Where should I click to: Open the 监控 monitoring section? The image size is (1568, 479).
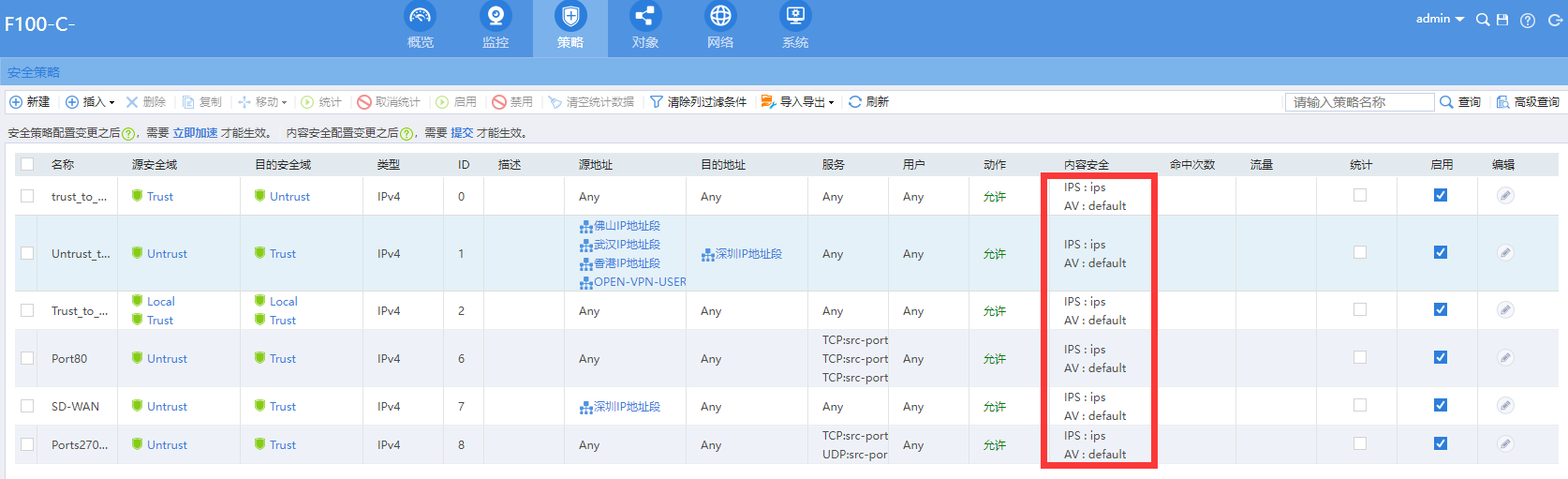point(496,27)
